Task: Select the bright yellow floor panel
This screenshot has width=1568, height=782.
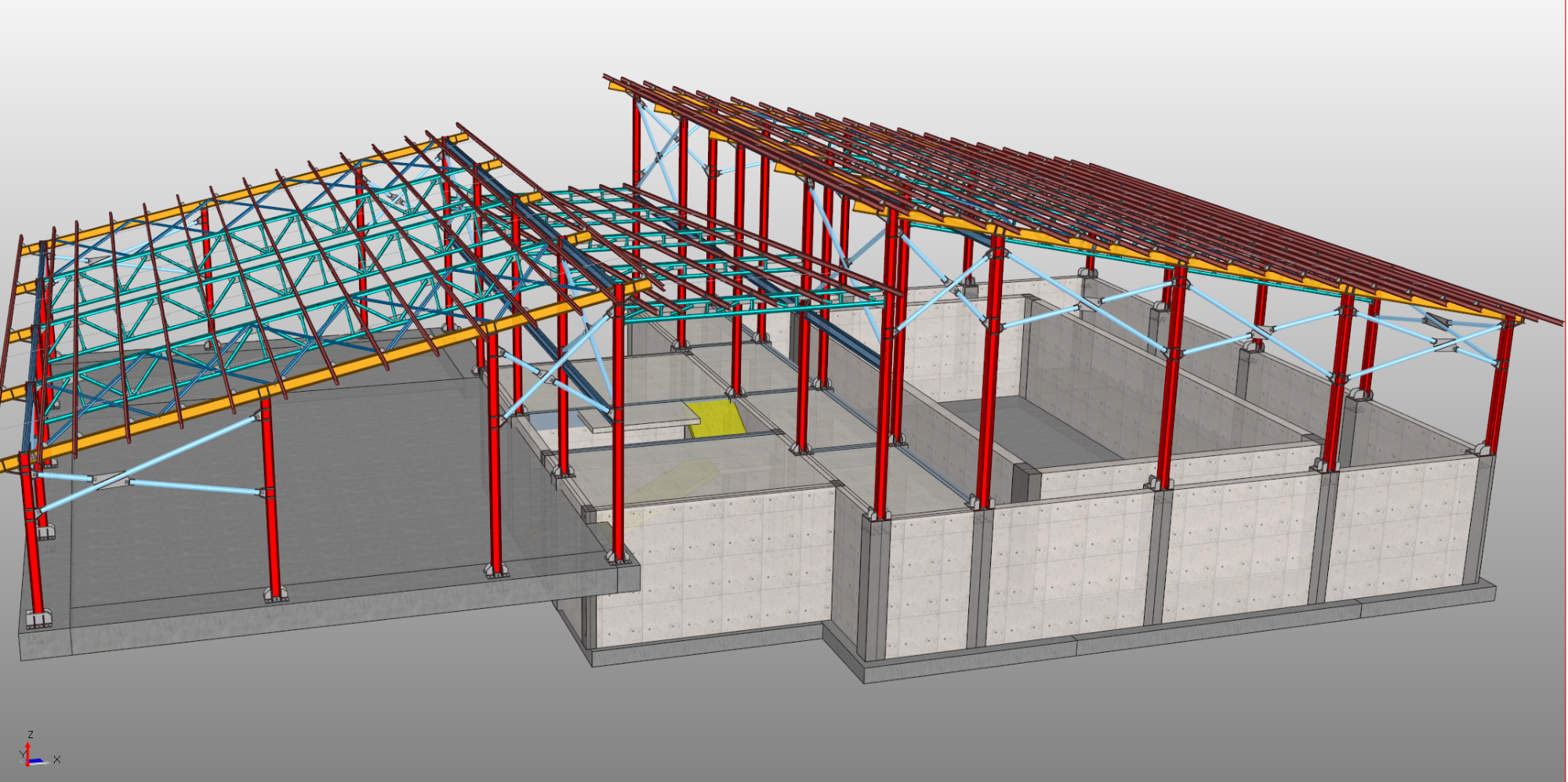Action: [717, 419]
